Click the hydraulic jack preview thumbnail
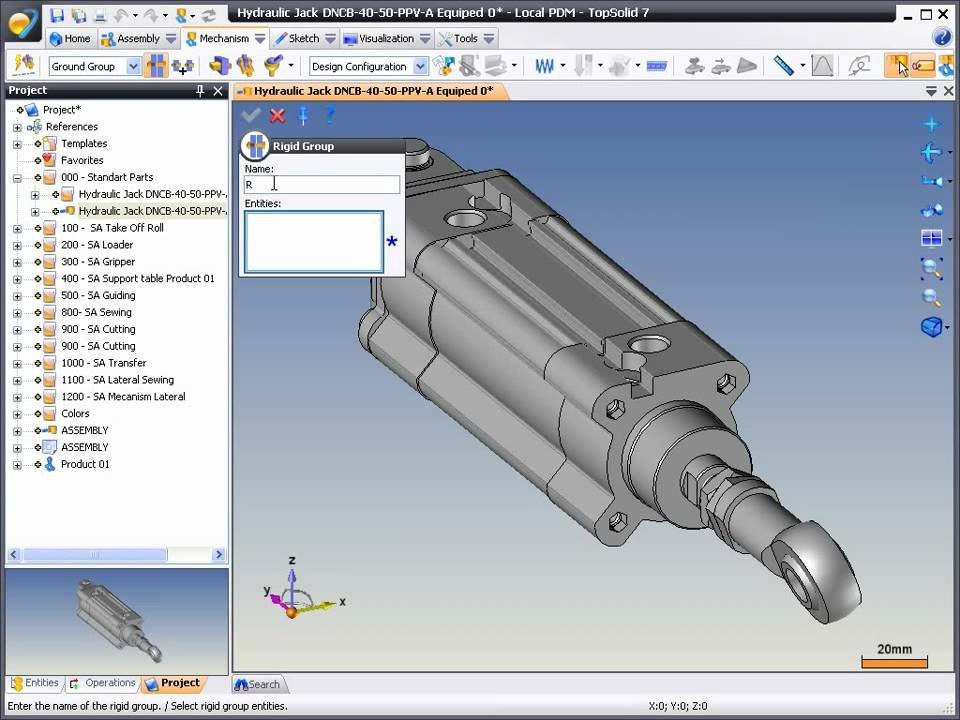 click(117, 621)
